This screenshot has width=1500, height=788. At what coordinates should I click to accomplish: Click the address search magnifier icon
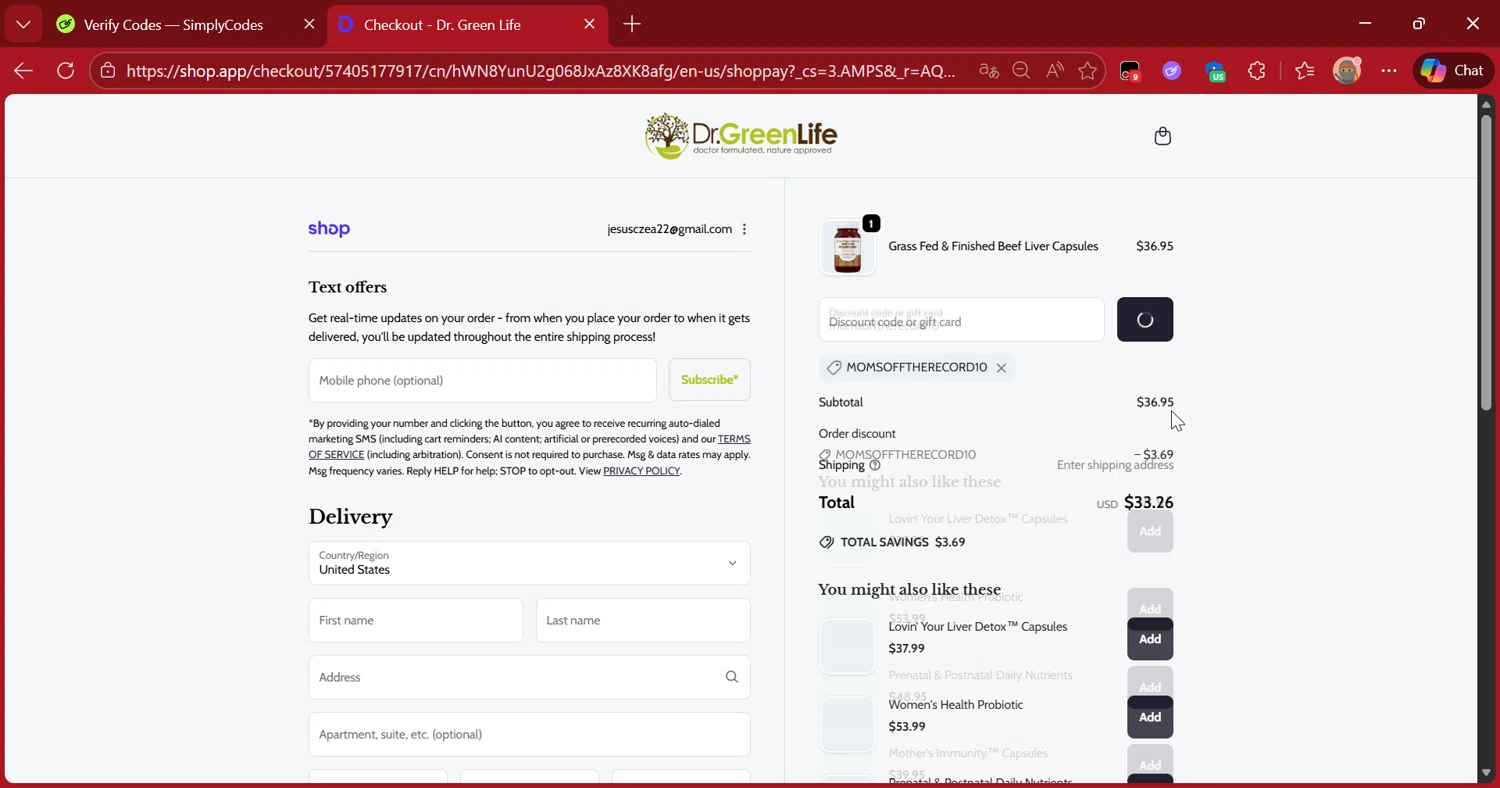pos(732,677)
